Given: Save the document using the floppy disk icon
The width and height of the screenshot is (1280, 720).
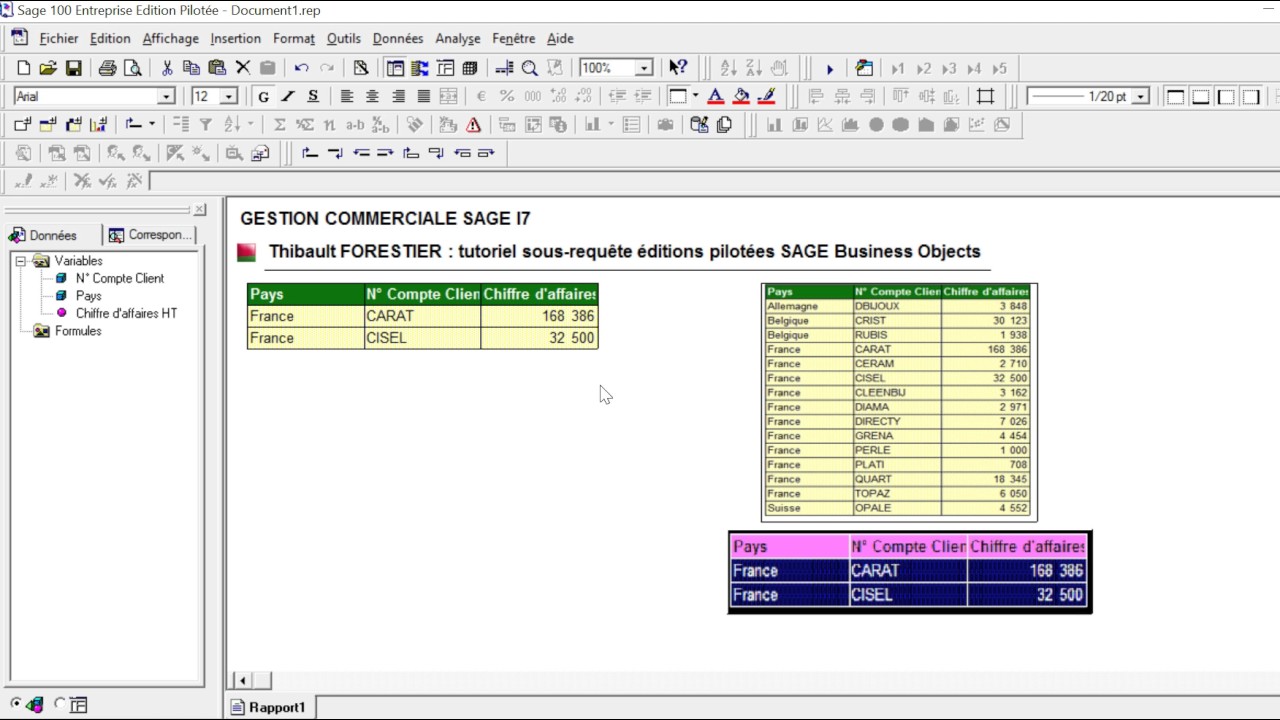Looking at the screenshot, I should [x=73, y=68].
